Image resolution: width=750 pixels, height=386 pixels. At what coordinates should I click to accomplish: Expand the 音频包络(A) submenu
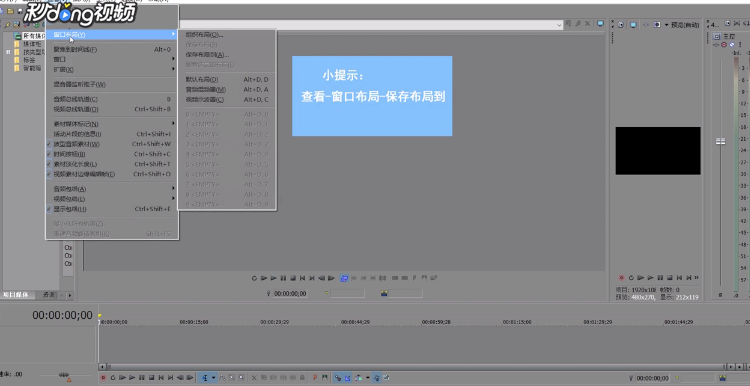[x=112, y=189]
